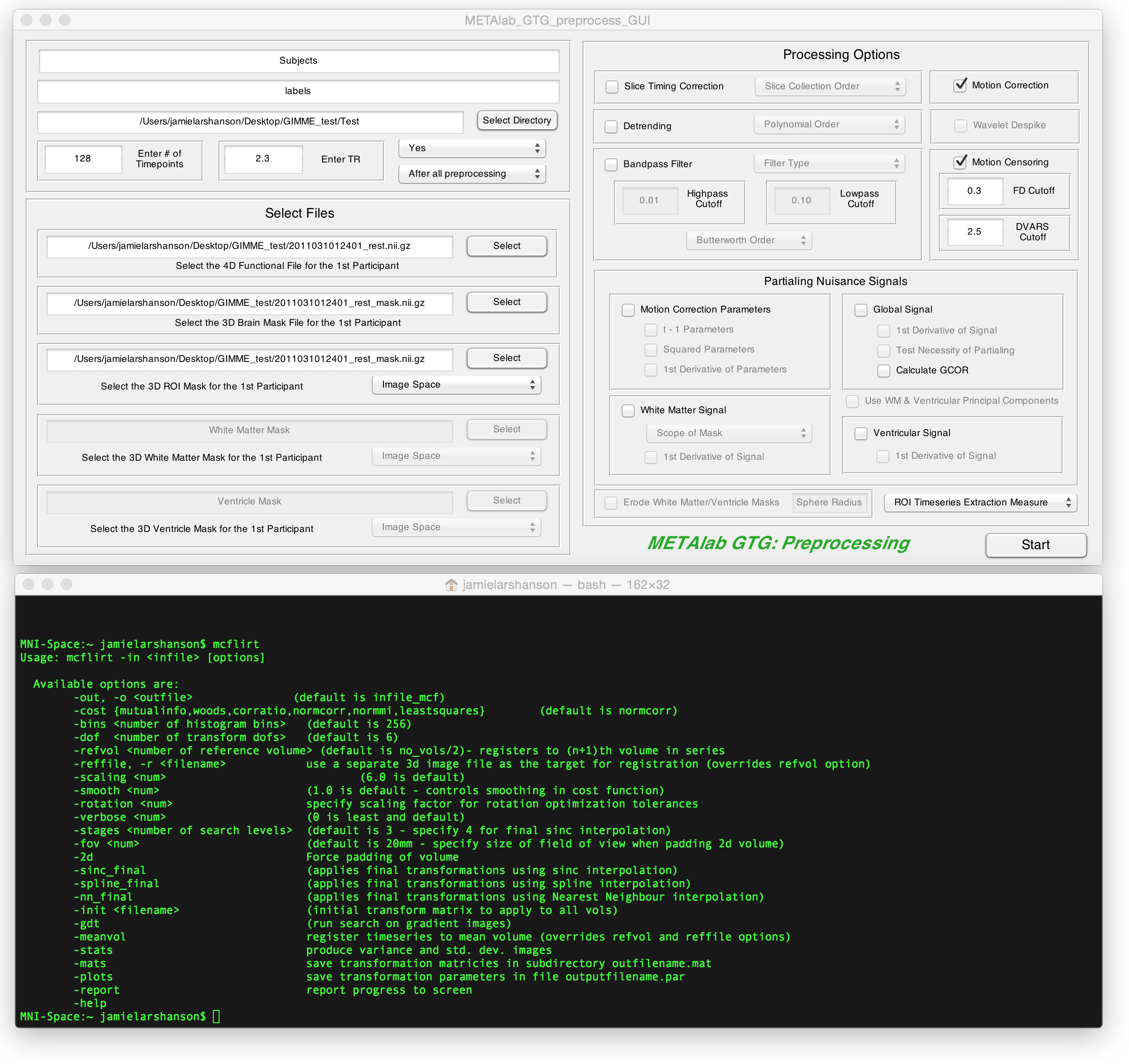1129x1064 pixels.
Task: Check the Global Signal option
Action: [861, 310]
